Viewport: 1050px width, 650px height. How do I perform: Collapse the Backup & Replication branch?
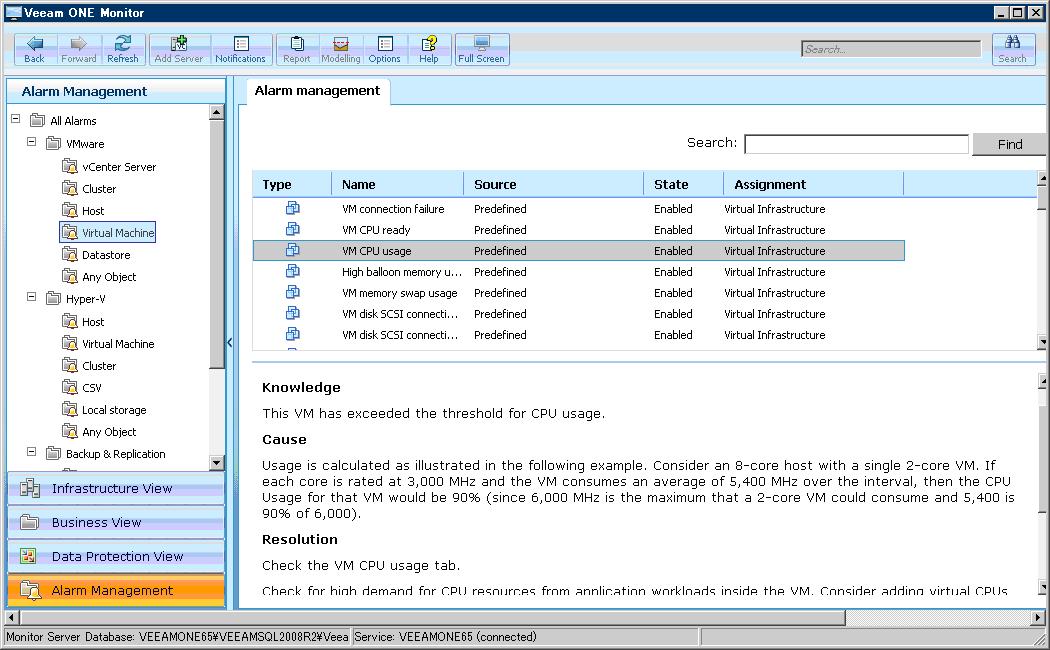31,452
